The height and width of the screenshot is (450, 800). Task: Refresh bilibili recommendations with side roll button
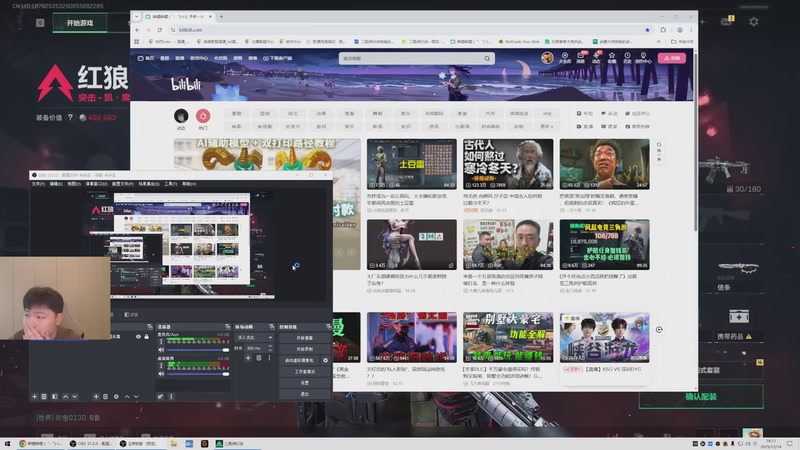[x=659, y=152]
